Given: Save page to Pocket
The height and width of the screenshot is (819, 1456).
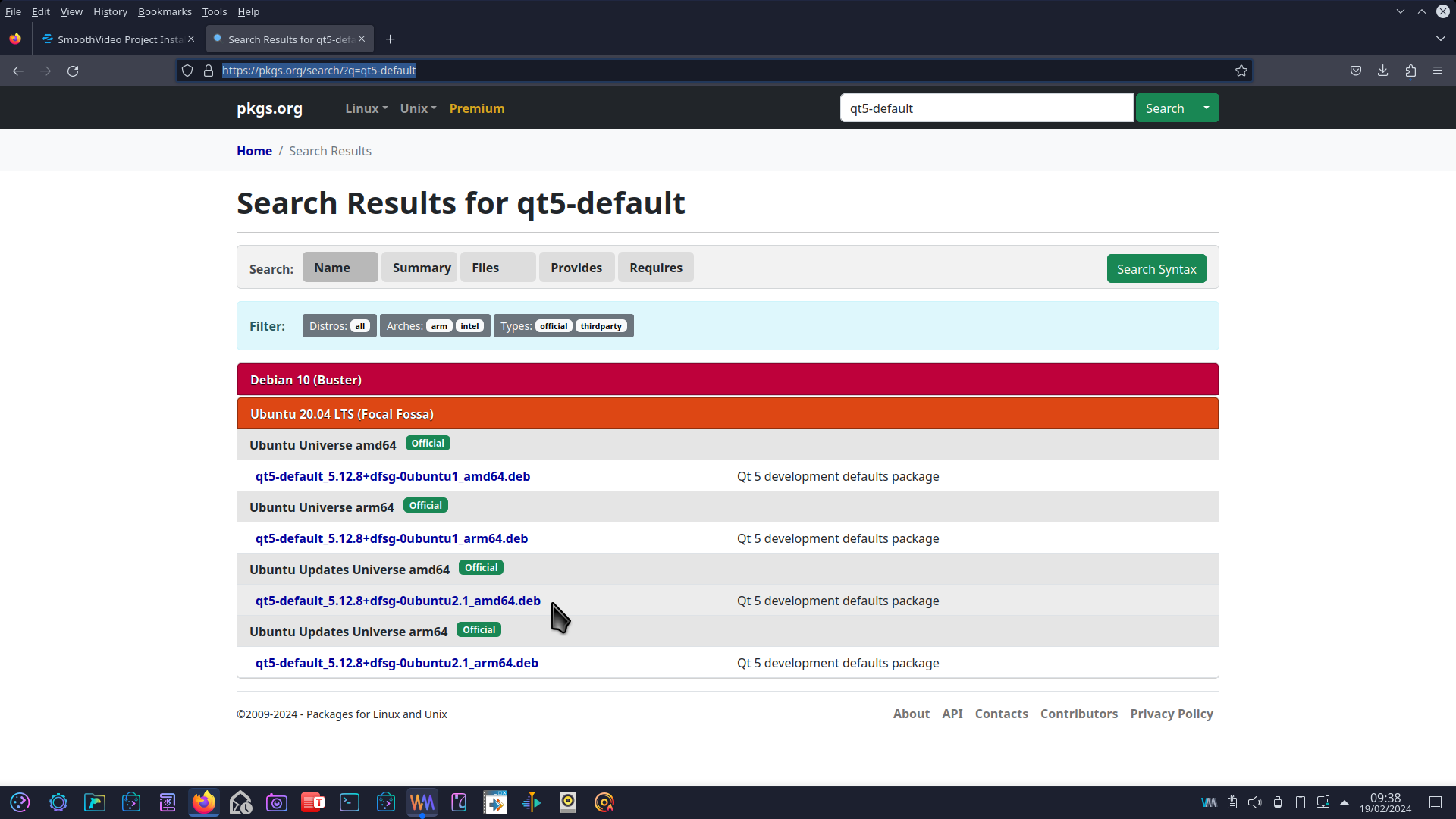Looking at the screenshot, I should pos(1356,71).
